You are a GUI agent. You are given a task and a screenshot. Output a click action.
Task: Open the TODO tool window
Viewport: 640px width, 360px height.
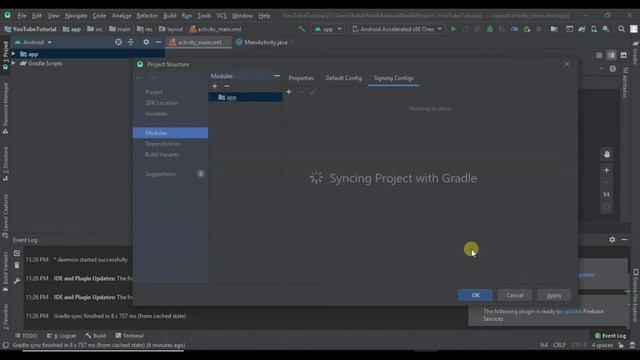[26, 336]
